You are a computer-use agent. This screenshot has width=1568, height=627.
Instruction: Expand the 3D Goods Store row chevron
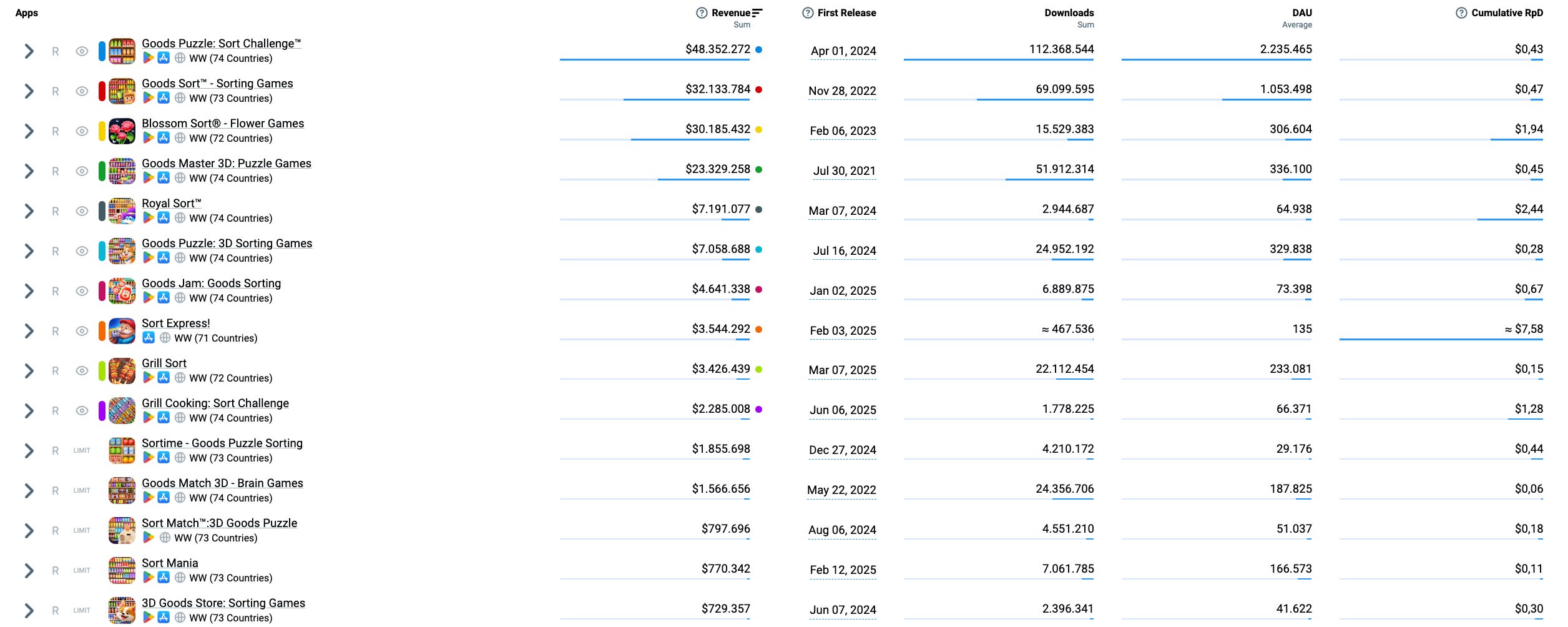point(29,611)
